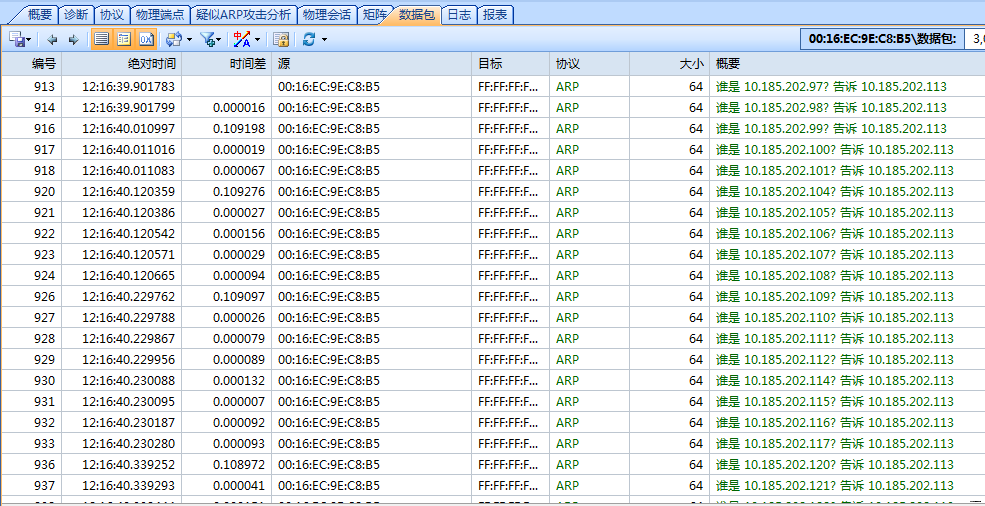Sort by the 协议 column header
The height and width of the screenshot is (506, 985).
(x=567, y=63)
